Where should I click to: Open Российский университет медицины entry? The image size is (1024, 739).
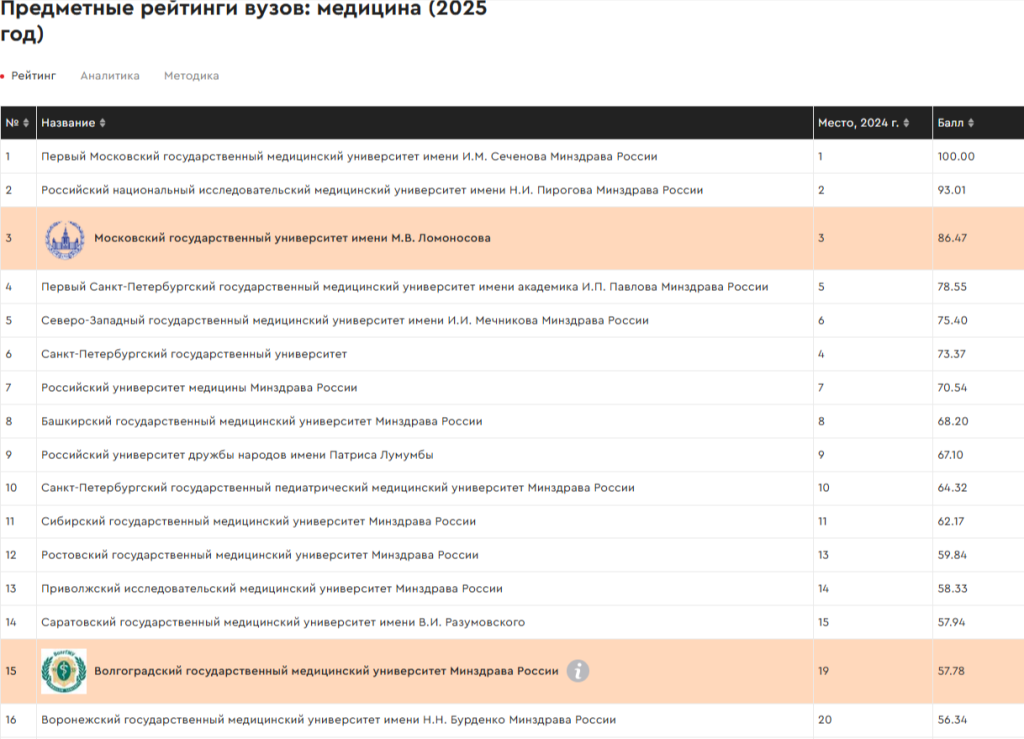(199, 388)
